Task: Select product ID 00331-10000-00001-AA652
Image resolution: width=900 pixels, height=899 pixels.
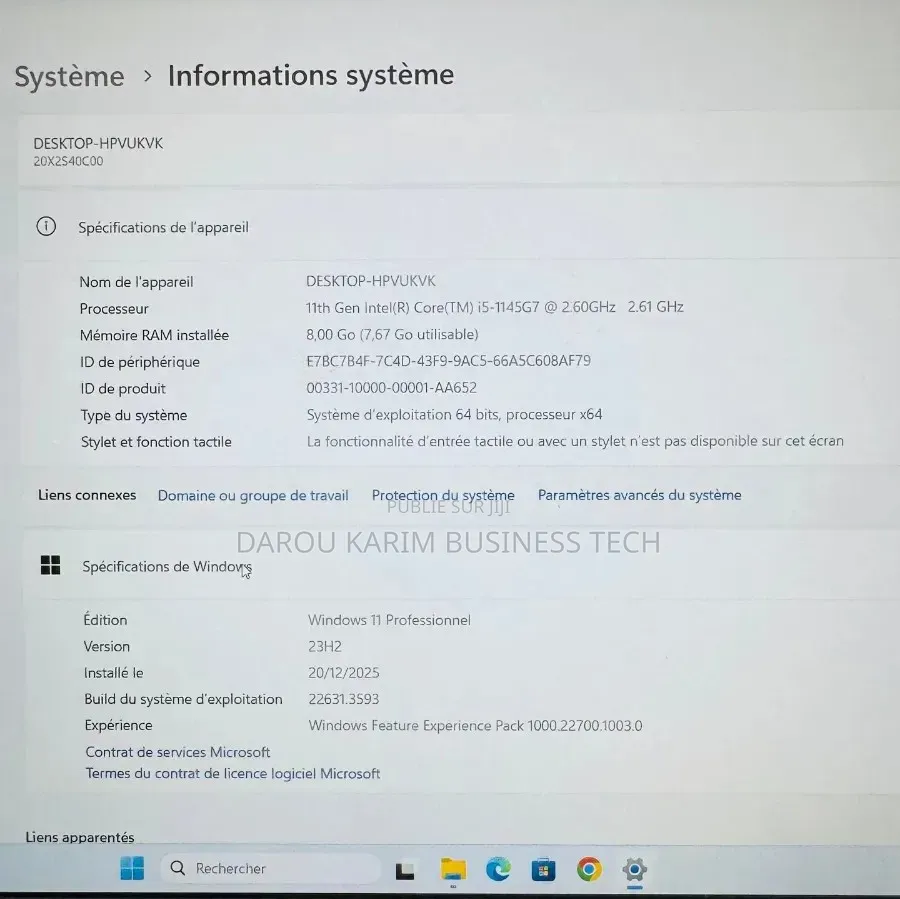Action: pyautogui.click(x=391, y=388)
